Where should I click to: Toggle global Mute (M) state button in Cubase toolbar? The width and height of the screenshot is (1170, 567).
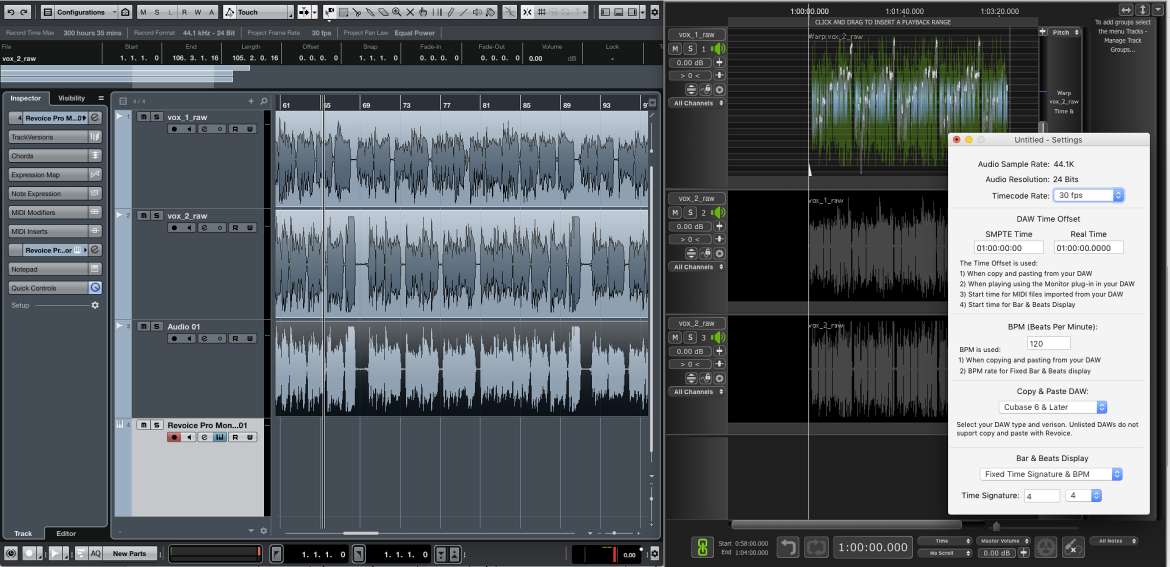[x=143, y=13]
